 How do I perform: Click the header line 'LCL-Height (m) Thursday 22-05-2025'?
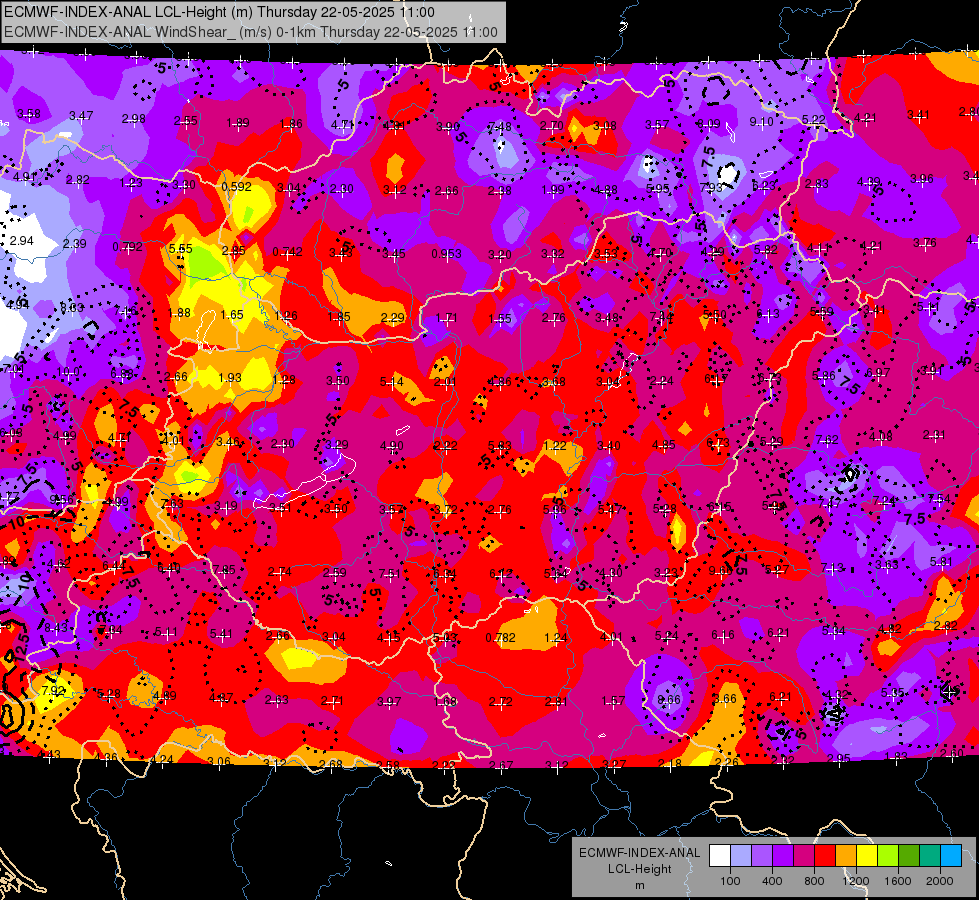coord(219,12)
